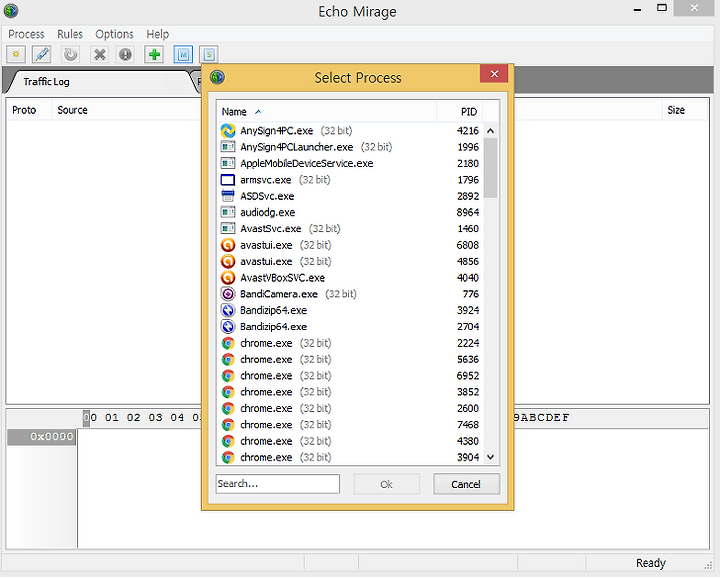Click PID value 4216
Screen dimensions: 720x577
pos(467,131)
